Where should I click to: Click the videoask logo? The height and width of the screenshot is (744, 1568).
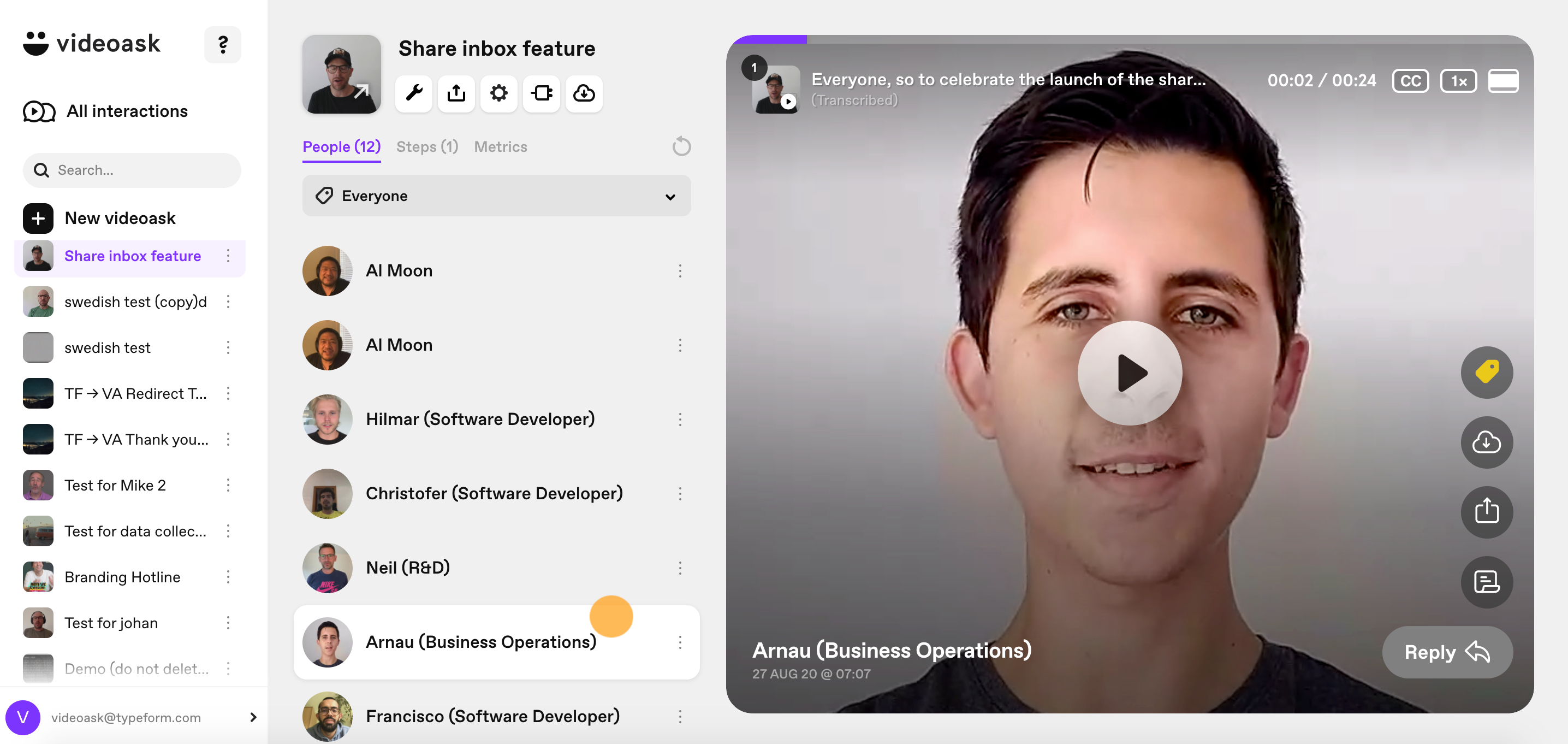coord(92,43)
